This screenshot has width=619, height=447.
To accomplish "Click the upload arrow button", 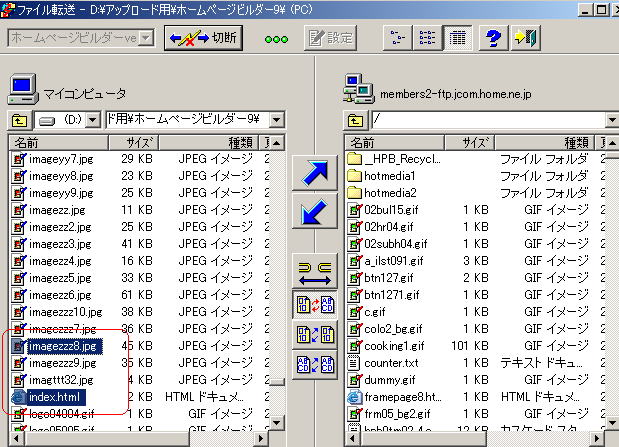I will click(x=315, y=174).
